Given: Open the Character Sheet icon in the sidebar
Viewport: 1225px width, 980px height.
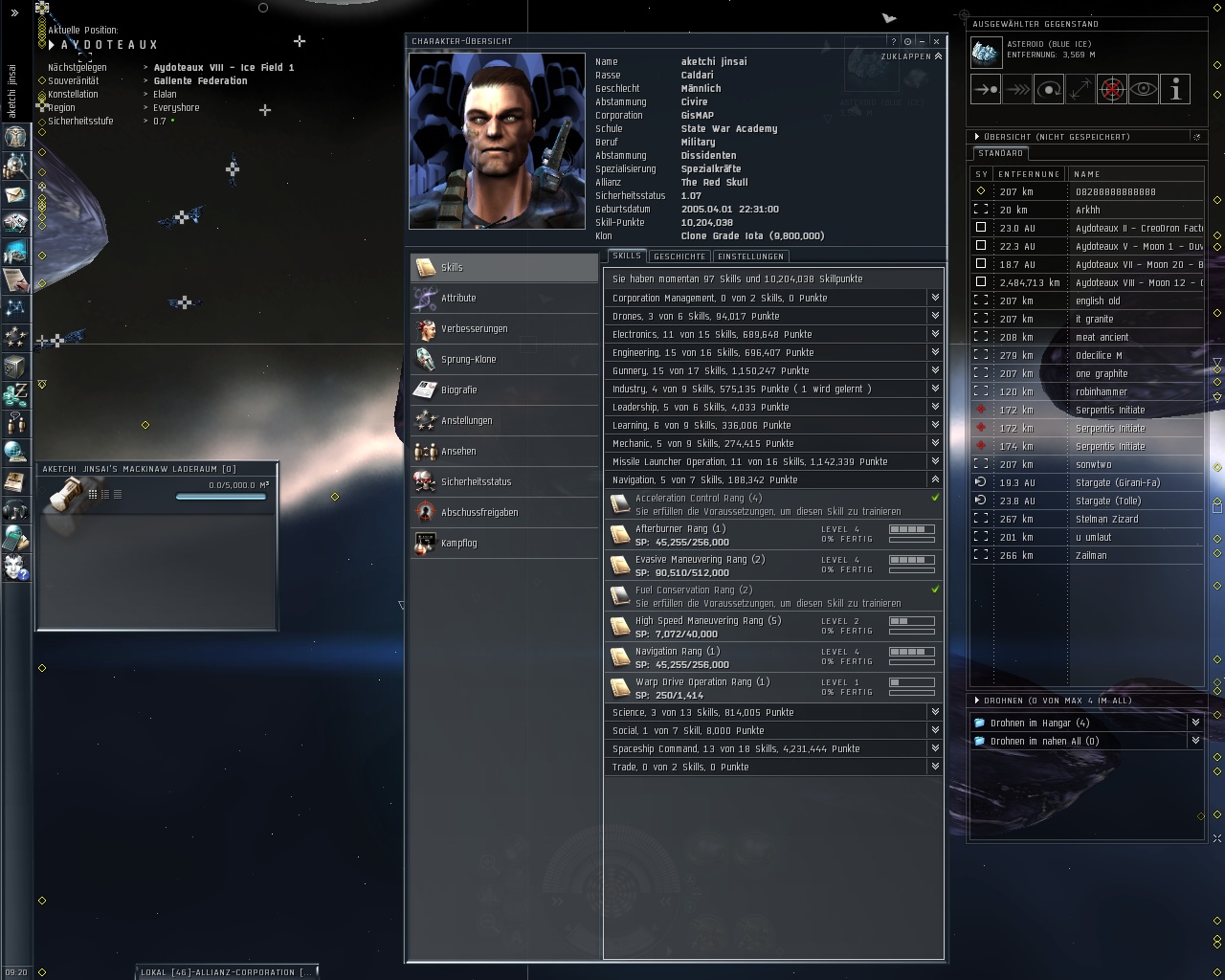Looking at the screenshot, I should (x=15, y=136).
